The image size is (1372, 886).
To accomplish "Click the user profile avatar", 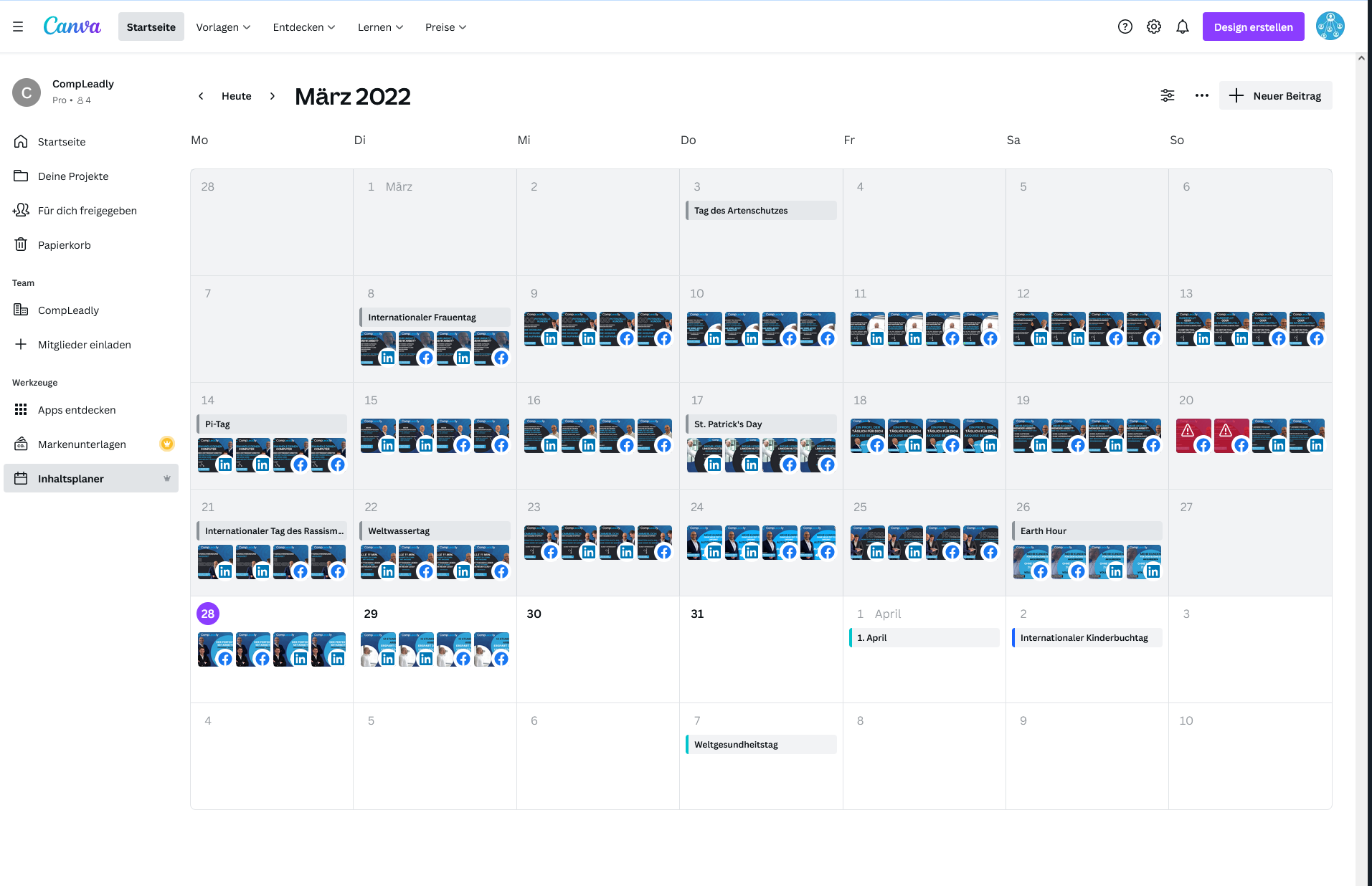I will click(1330, 27).
